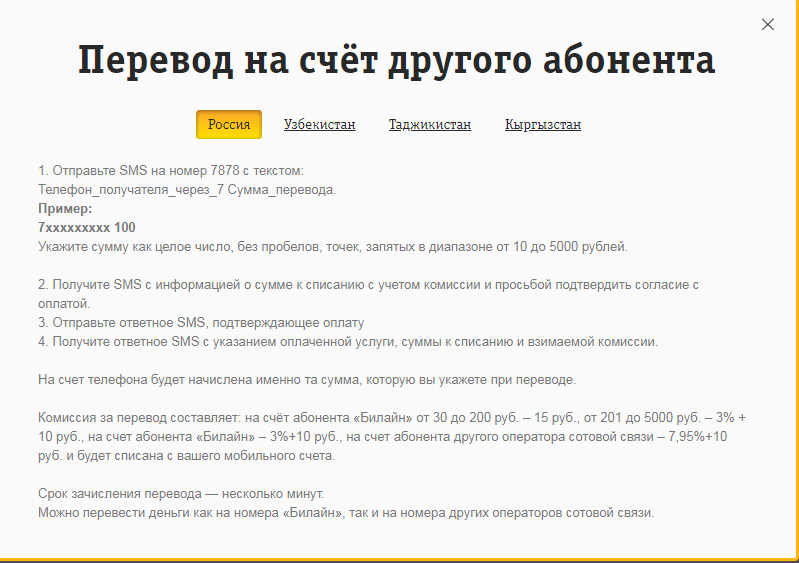Image resolution: width=799 pixels, height=563 pixels.
Task: Click the sentence 'На счет телефона будет начислена'
Action: (307, 380)
